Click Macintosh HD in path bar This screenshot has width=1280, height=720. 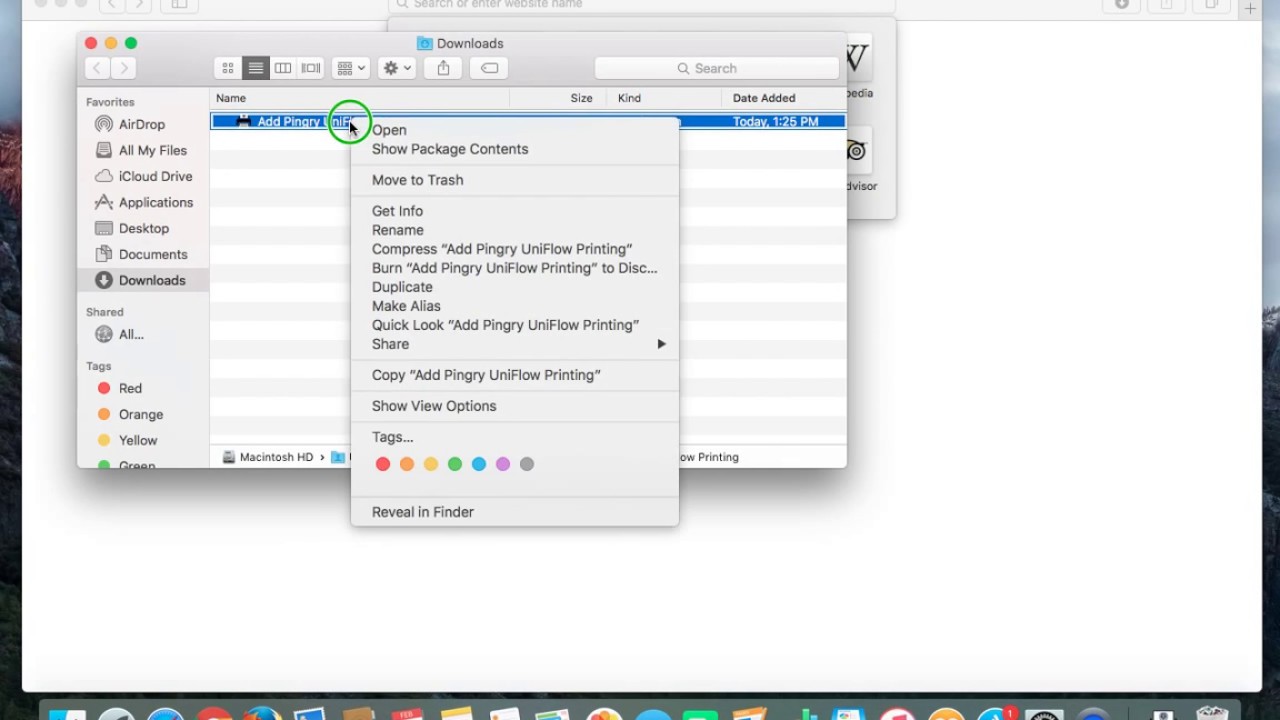pyautogui.click(x=268, y=457)
